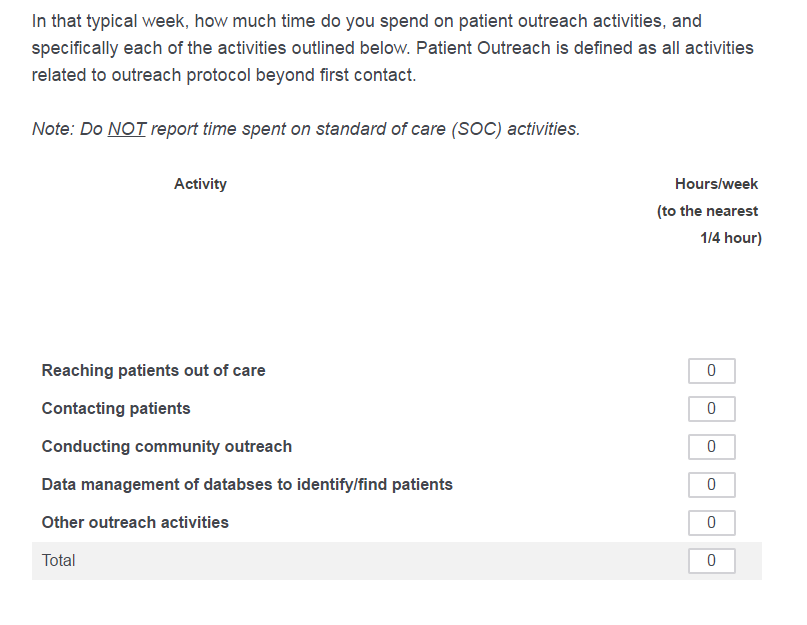The height and width of the screenshot is (625, 807).
Task: Focus the Conducting community outreach hours box
Action: pos(711,447)
